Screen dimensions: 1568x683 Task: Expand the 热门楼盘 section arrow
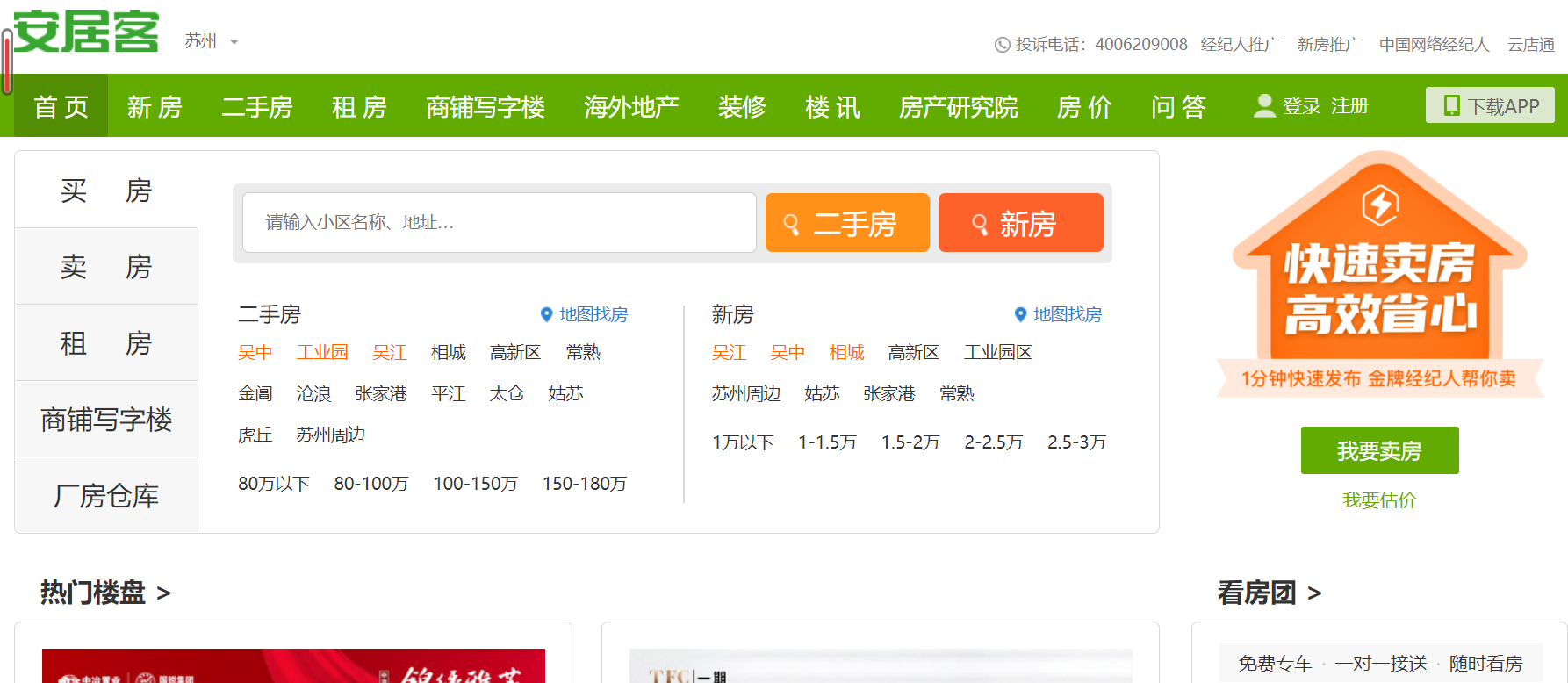tap(163, 593)
